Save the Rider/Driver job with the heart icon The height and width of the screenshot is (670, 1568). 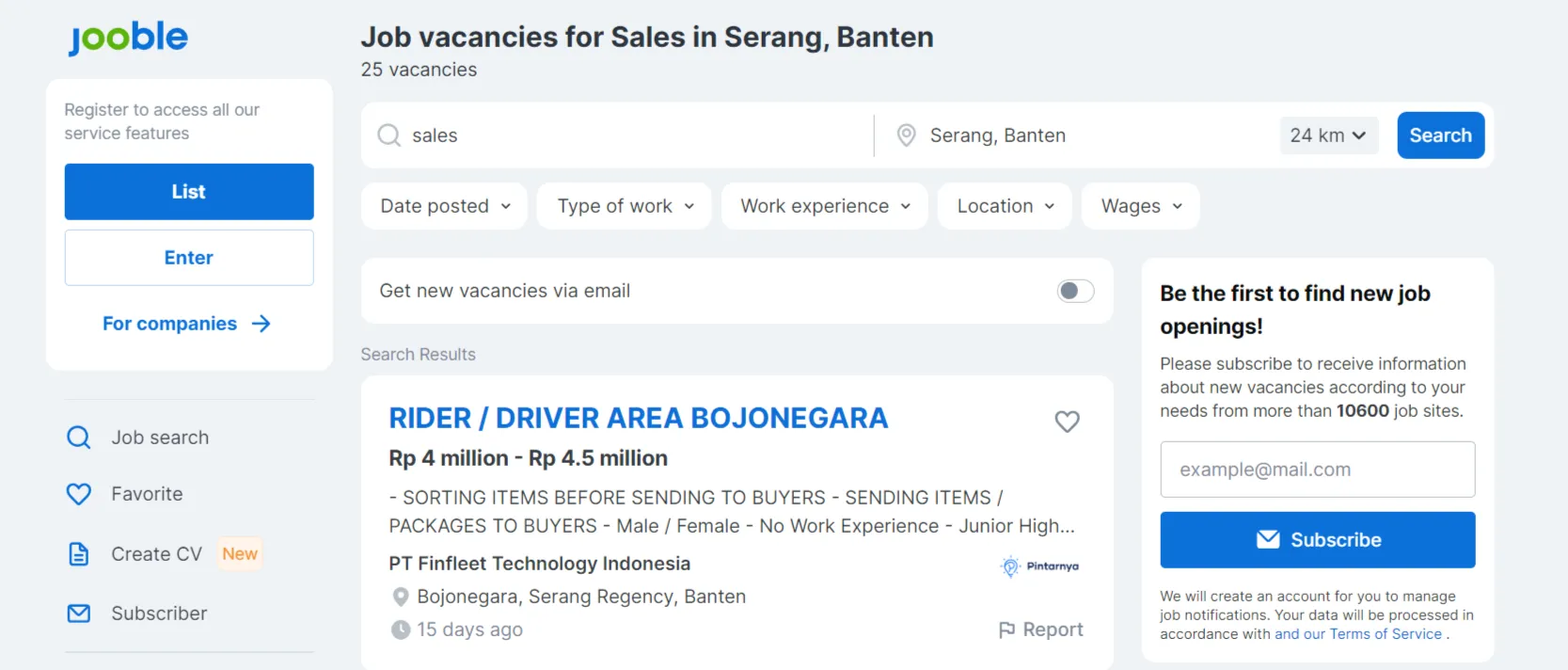[1067, 422]
